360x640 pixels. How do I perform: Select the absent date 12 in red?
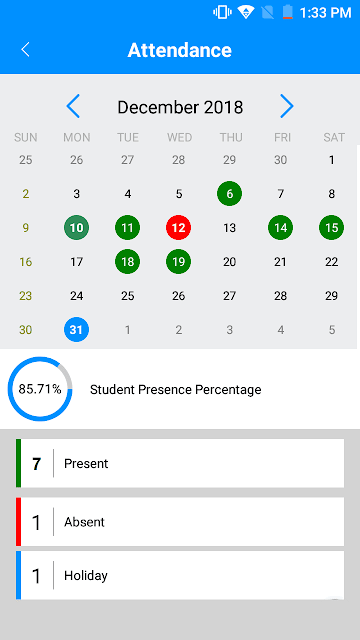pyautogui.click(x=178, y=228)
